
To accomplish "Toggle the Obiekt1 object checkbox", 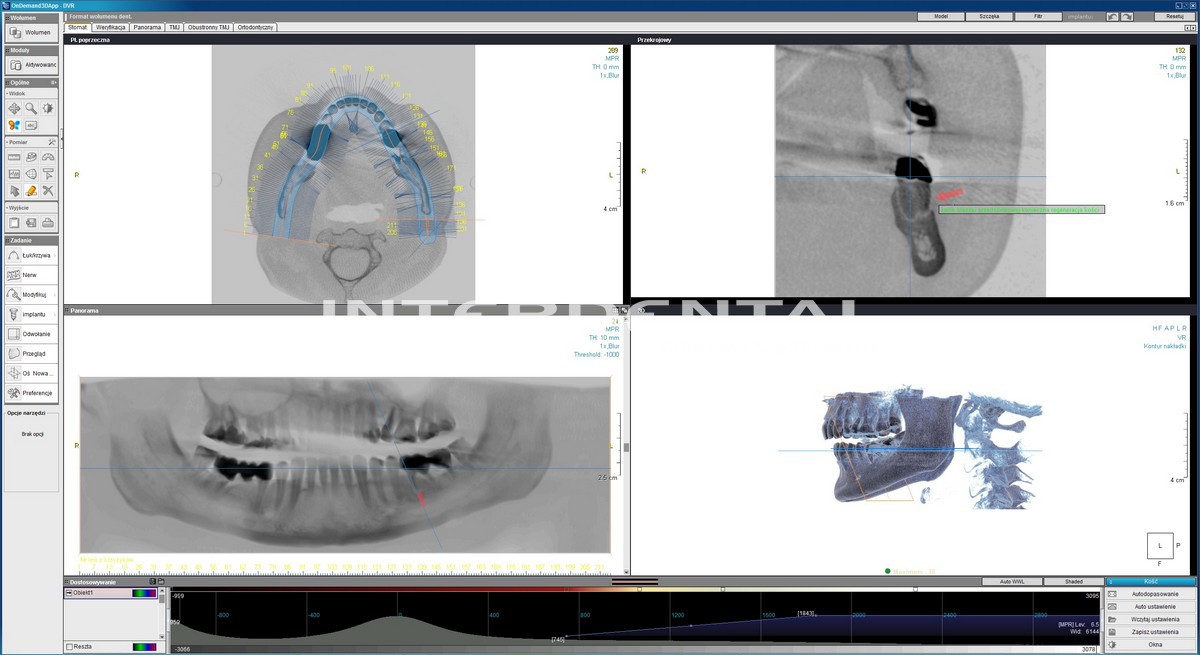I will [x=69, y=593].
